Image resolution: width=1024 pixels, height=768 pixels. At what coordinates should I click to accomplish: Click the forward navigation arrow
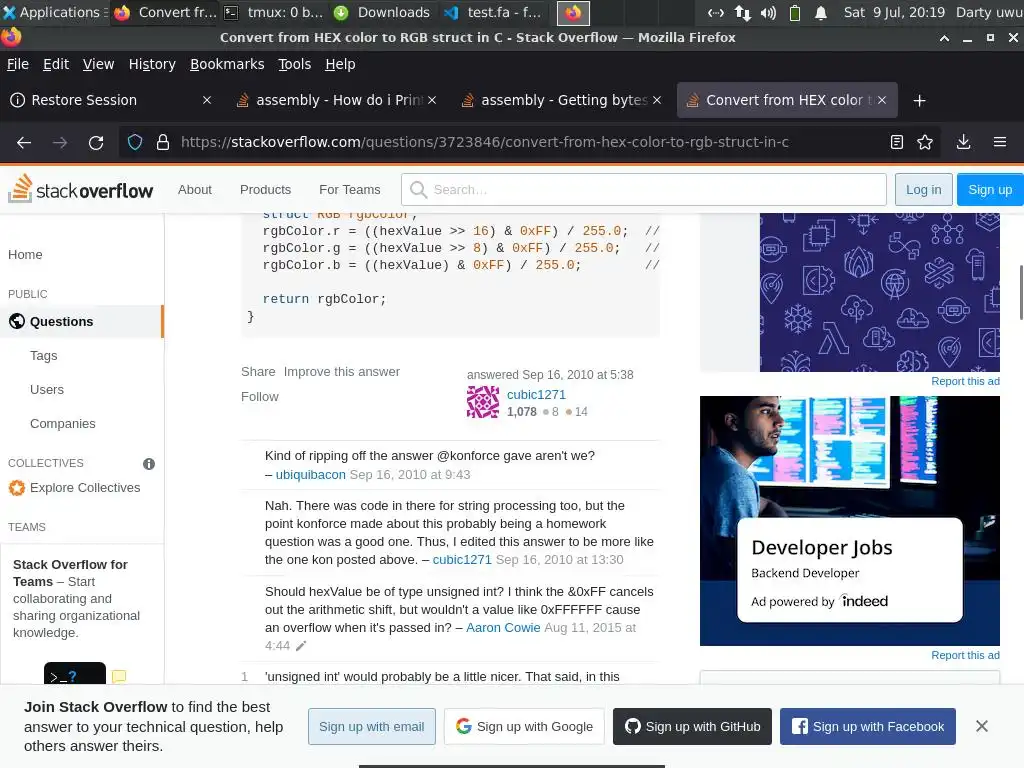[60, 142]
